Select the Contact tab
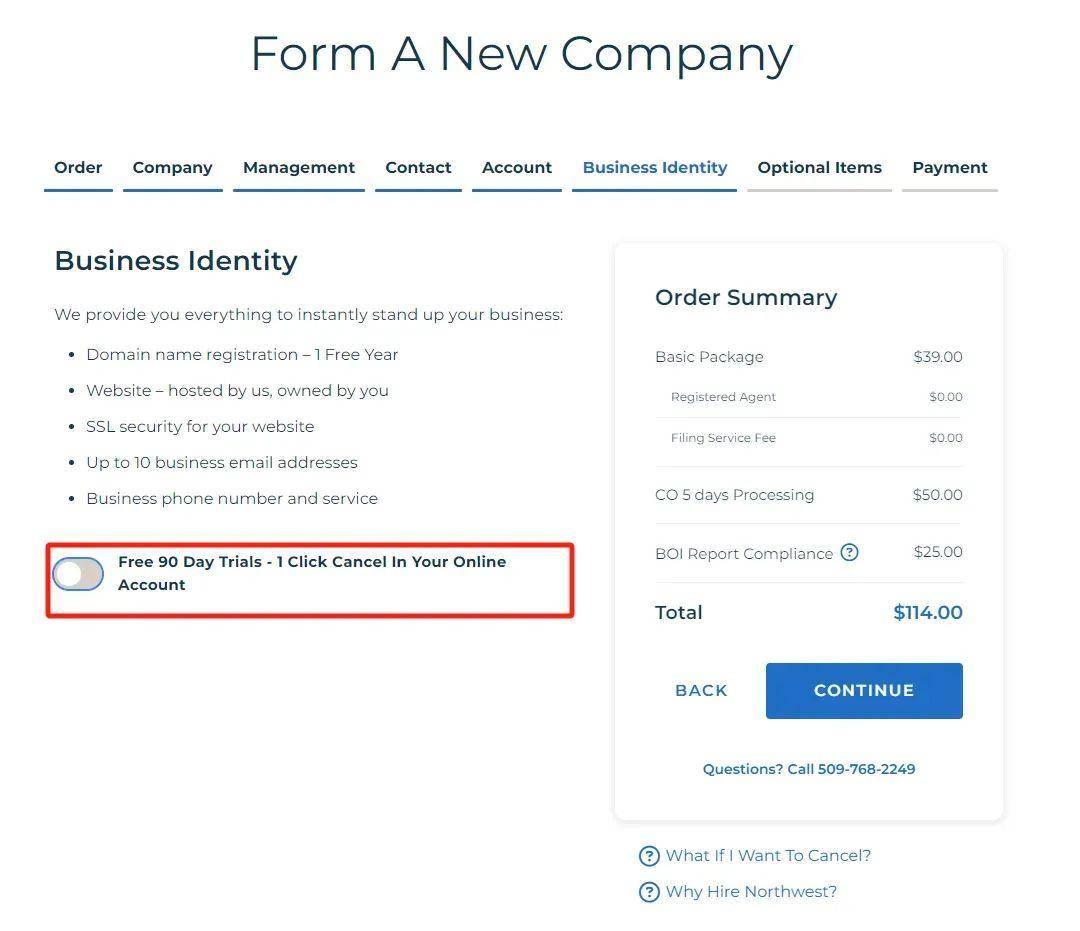The width and height of the screenshot is (1080, 931). [x=418, y=167]
